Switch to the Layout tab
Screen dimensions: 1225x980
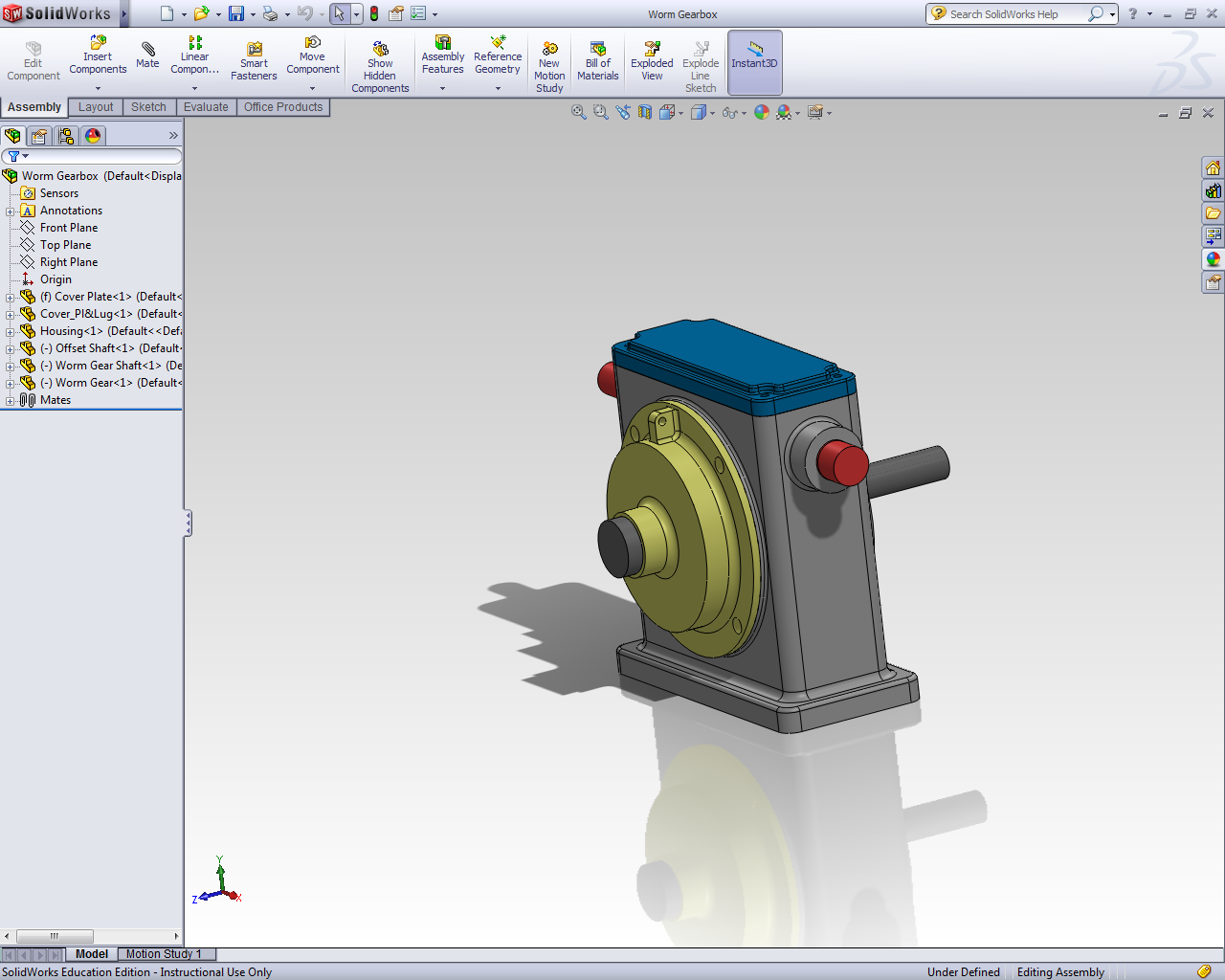pyautogui.click(x=96, y=107)
